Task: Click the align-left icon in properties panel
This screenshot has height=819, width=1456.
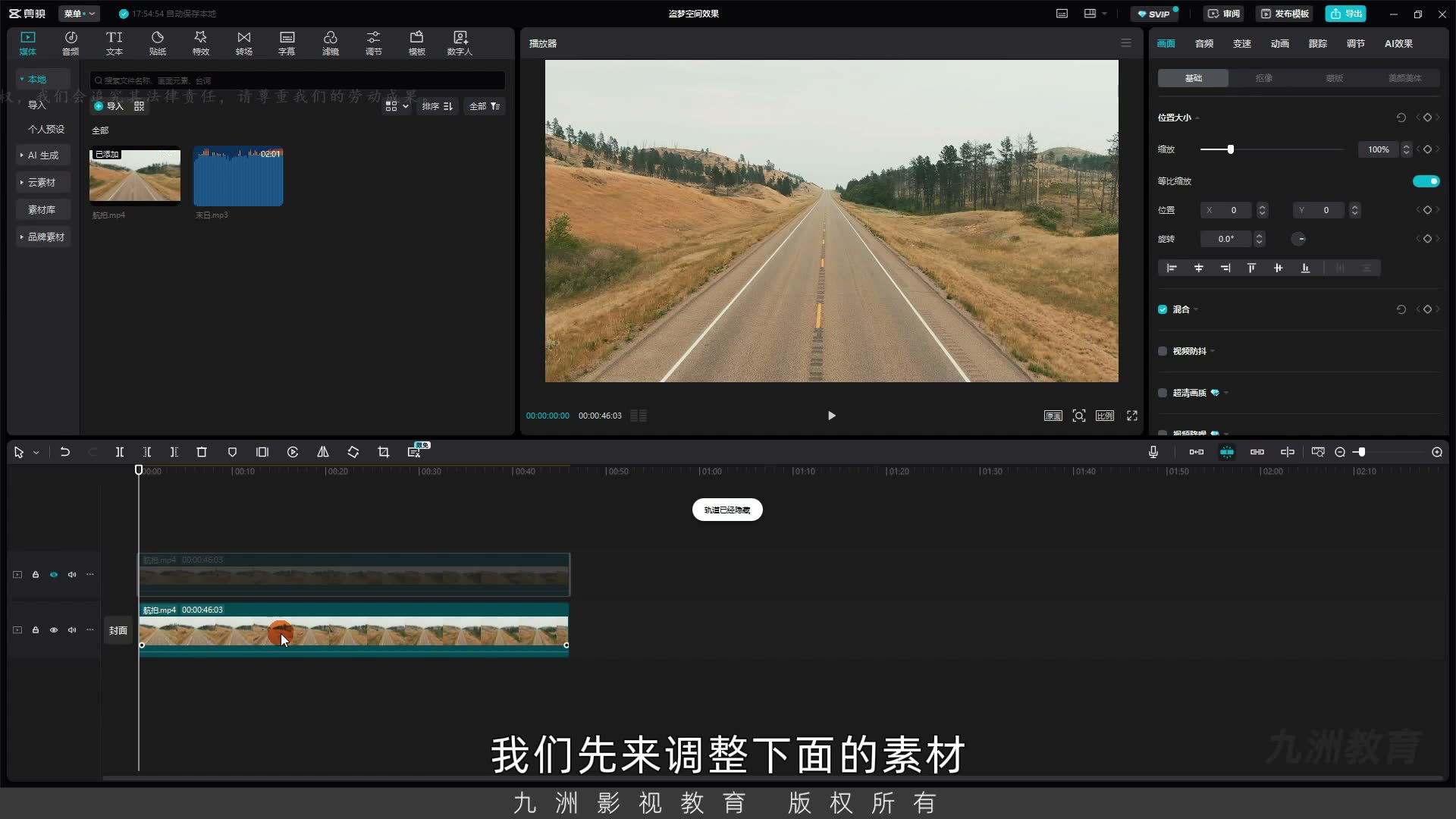Action: (x=1172, y=268)
